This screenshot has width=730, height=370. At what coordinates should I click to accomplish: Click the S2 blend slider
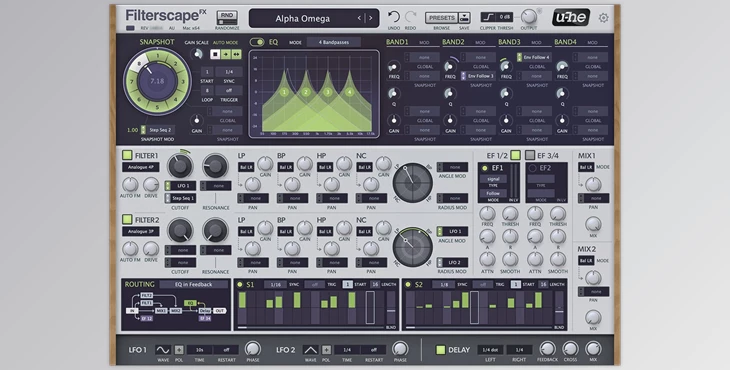(559, 308)
